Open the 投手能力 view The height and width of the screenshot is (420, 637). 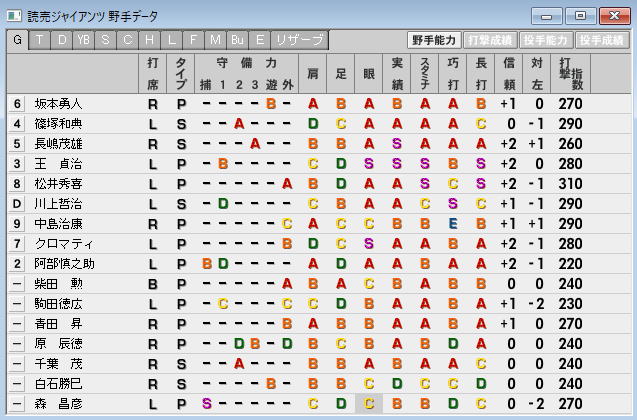pyautogui.click(x=546, y=40)
